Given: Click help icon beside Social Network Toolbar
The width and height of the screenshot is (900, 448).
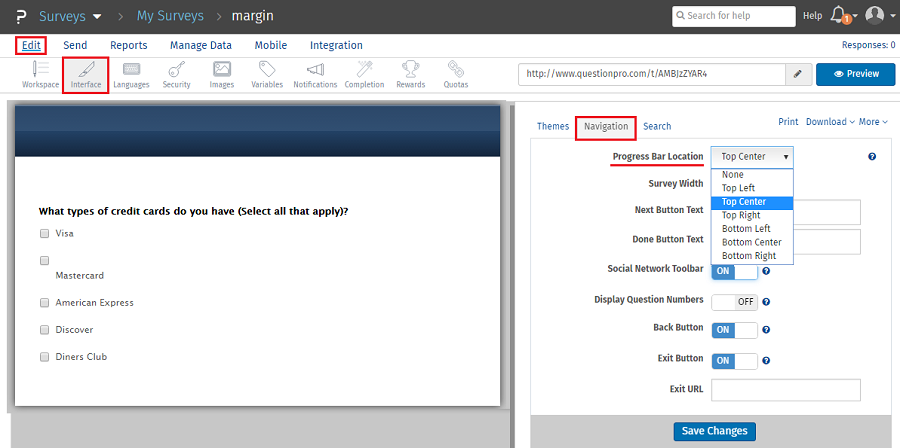Looking at the screenshot, I should tap(766, 271).
